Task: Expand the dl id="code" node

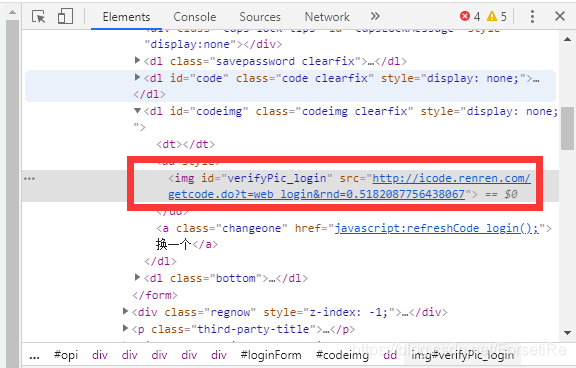Action: (x=137, y=77)
